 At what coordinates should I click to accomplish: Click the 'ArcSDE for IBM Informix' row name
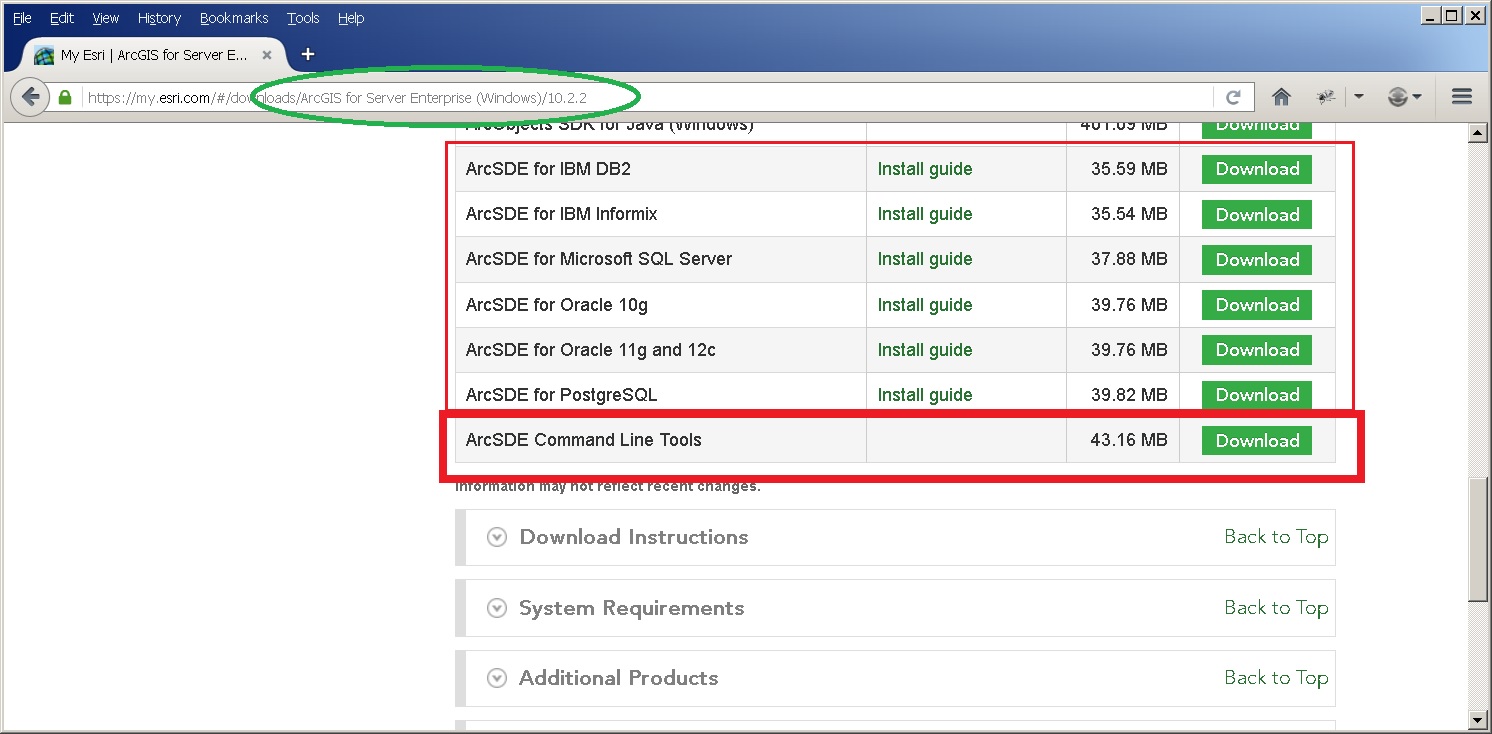[x=561, y=214]
